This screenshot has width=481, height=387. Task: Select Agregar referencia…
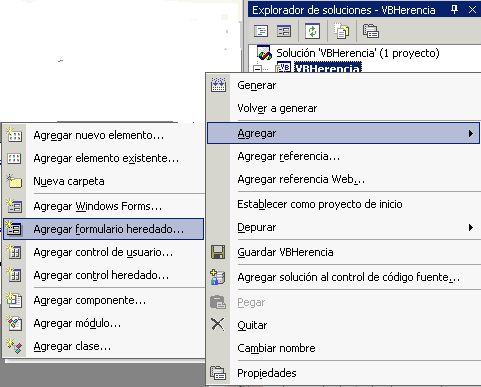coord(344,156)
